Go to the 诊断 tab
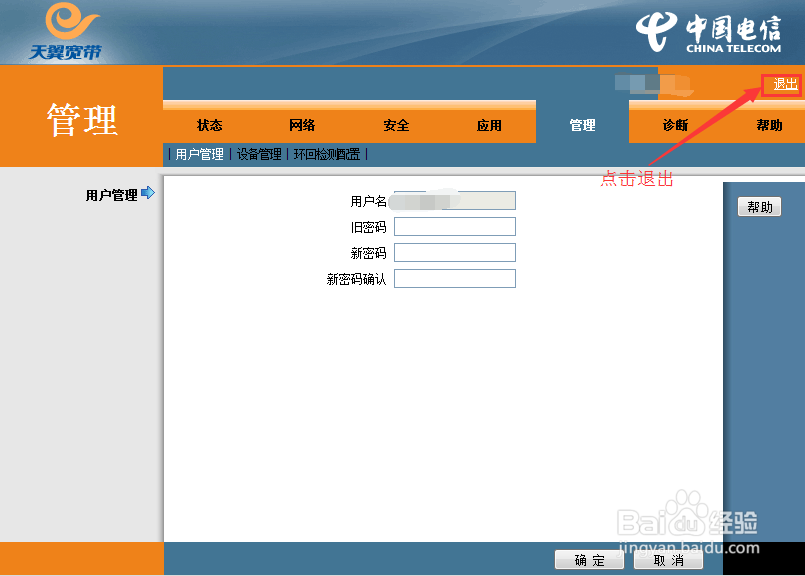The width and height of the screenshot is (805, 576). (676, 125)
